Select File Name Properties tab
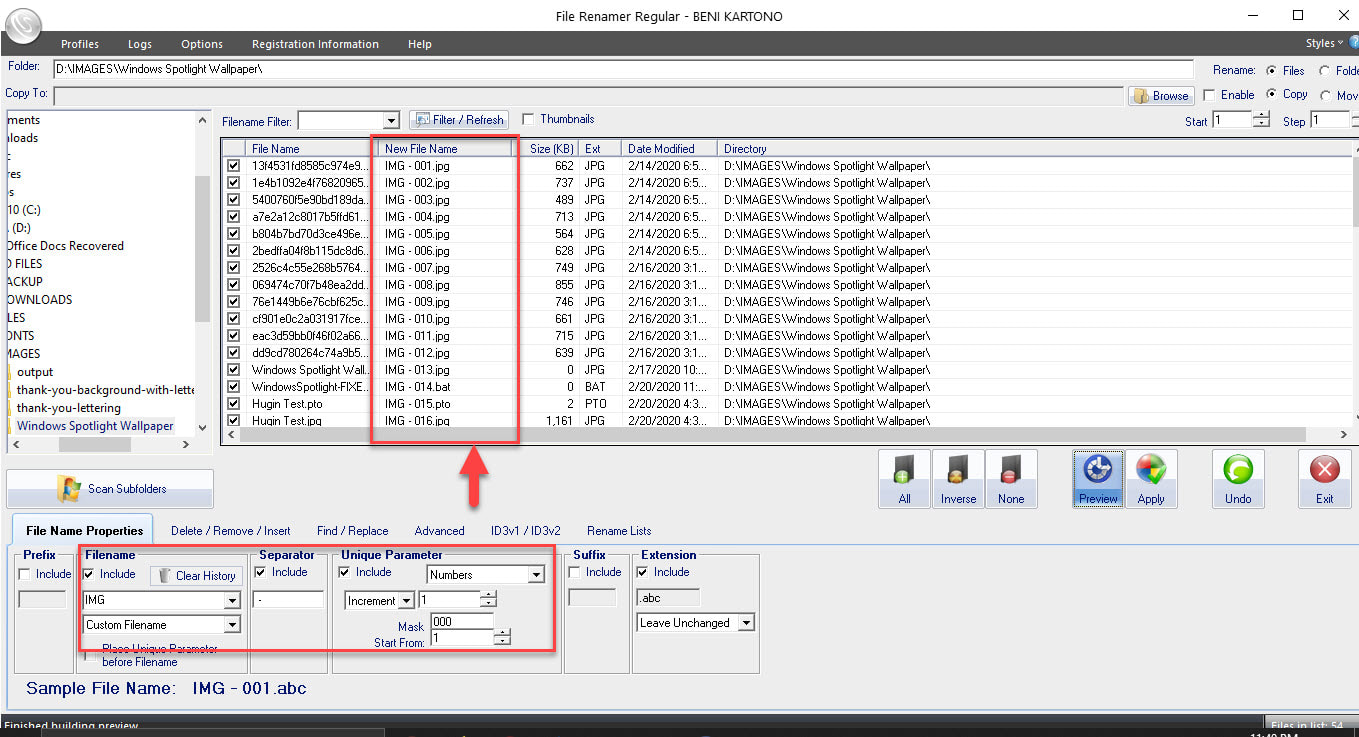 pyautogui.click(x=85, y=531)
